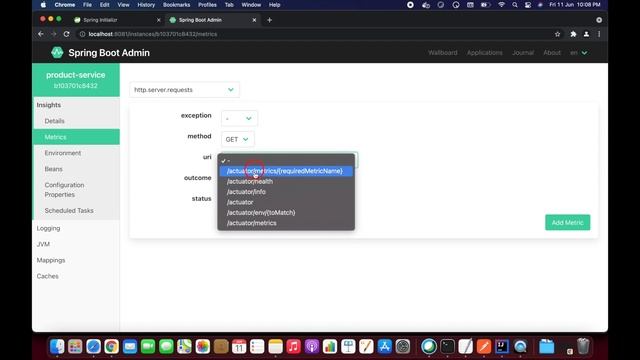This screenshot has height=360, width=640.
Task: Open Details in the sidebar
Action: point(76,121)
